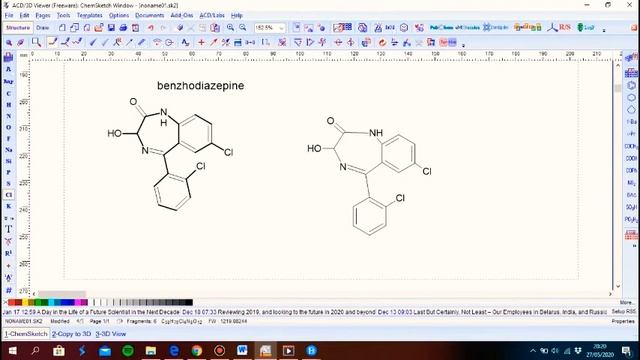Open the Add-Ons menu
Viewport: 640px width, 360px height.
(x=182, y=15)
